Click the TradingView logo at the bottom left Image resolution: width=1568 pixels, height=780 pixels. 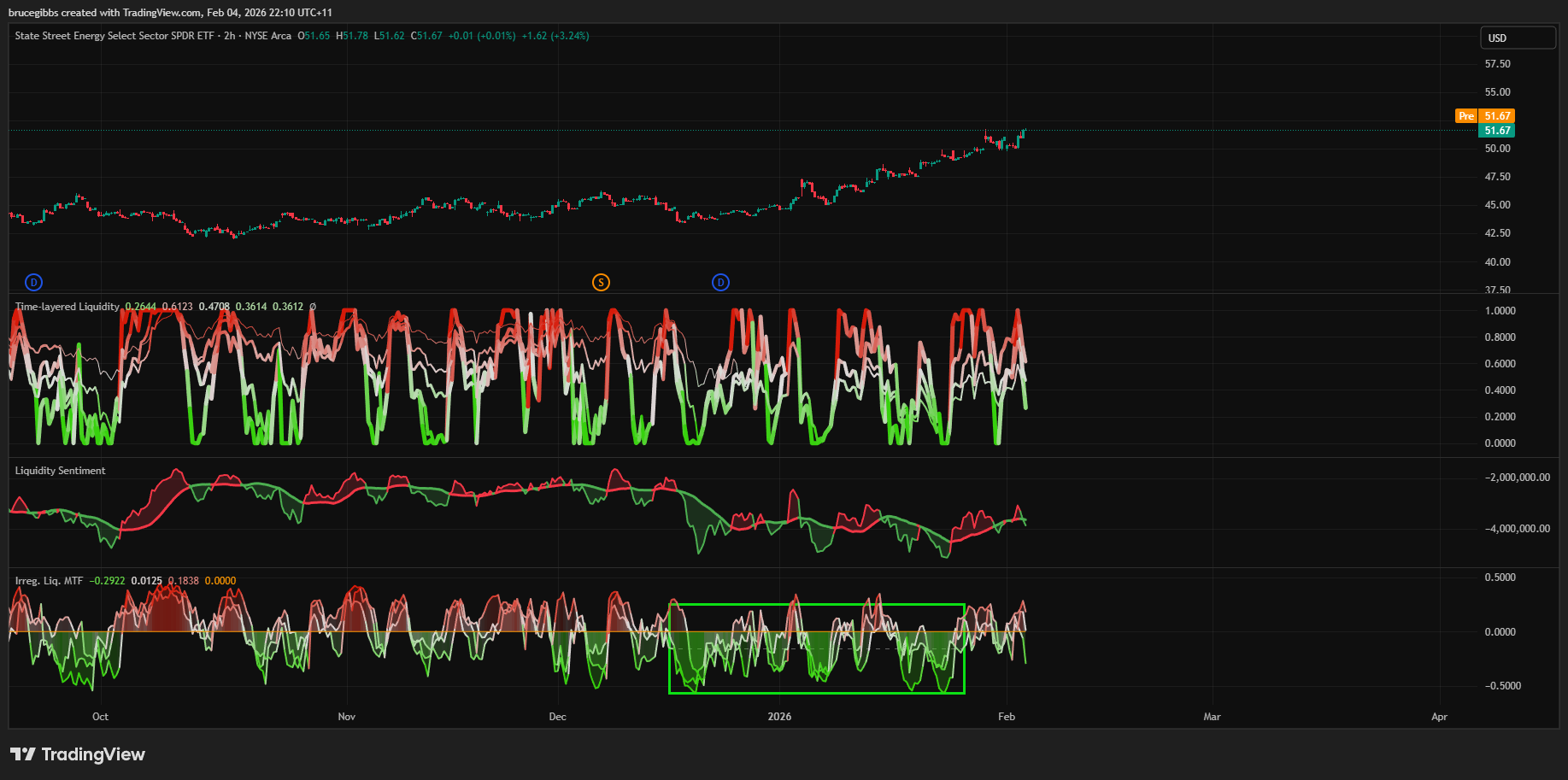(x=78, y=754)
